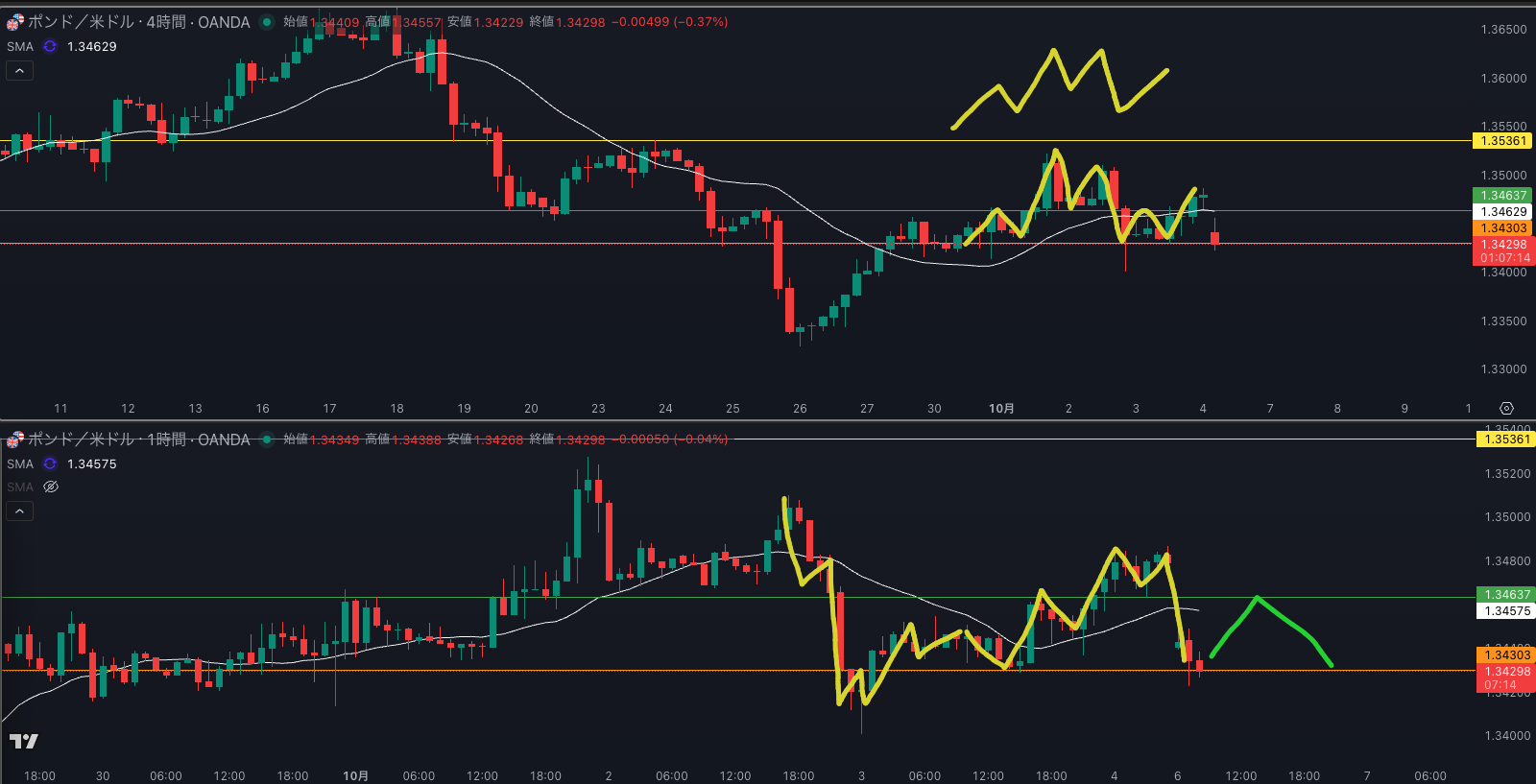The image size is (1536, 784).
Task: Click the green market status dot on 4-hour chart
Action: pyautogui.click(x=267, y=22)
